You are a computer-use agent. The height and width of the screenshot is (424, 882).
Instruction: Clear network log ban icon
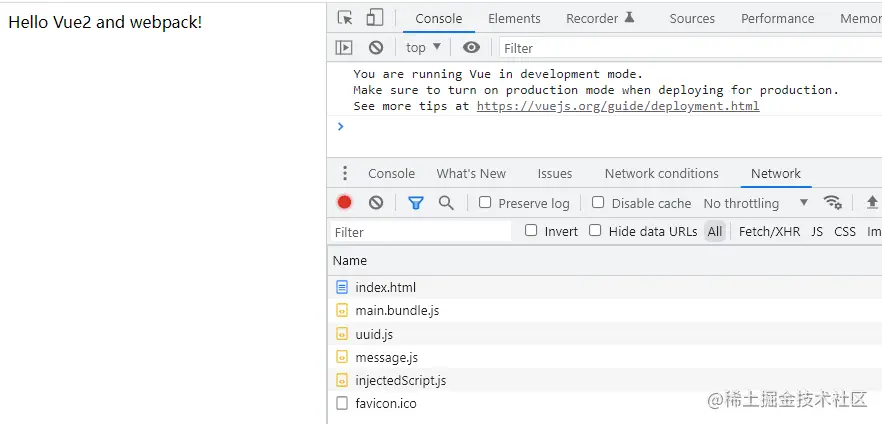pyautogui.click(x=376, y=202)
